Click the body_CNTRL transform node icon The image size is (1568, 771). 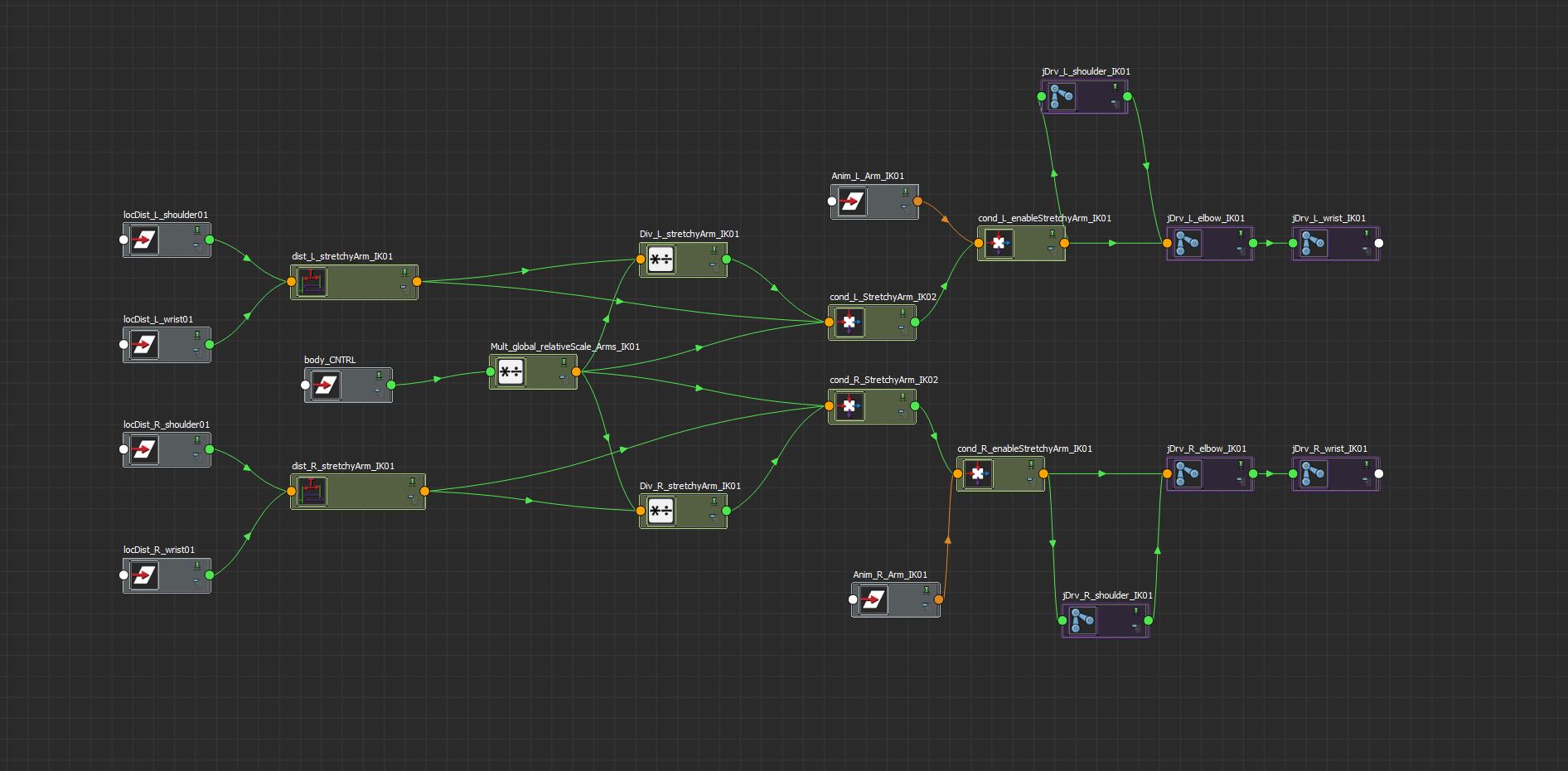coord(326,385)
